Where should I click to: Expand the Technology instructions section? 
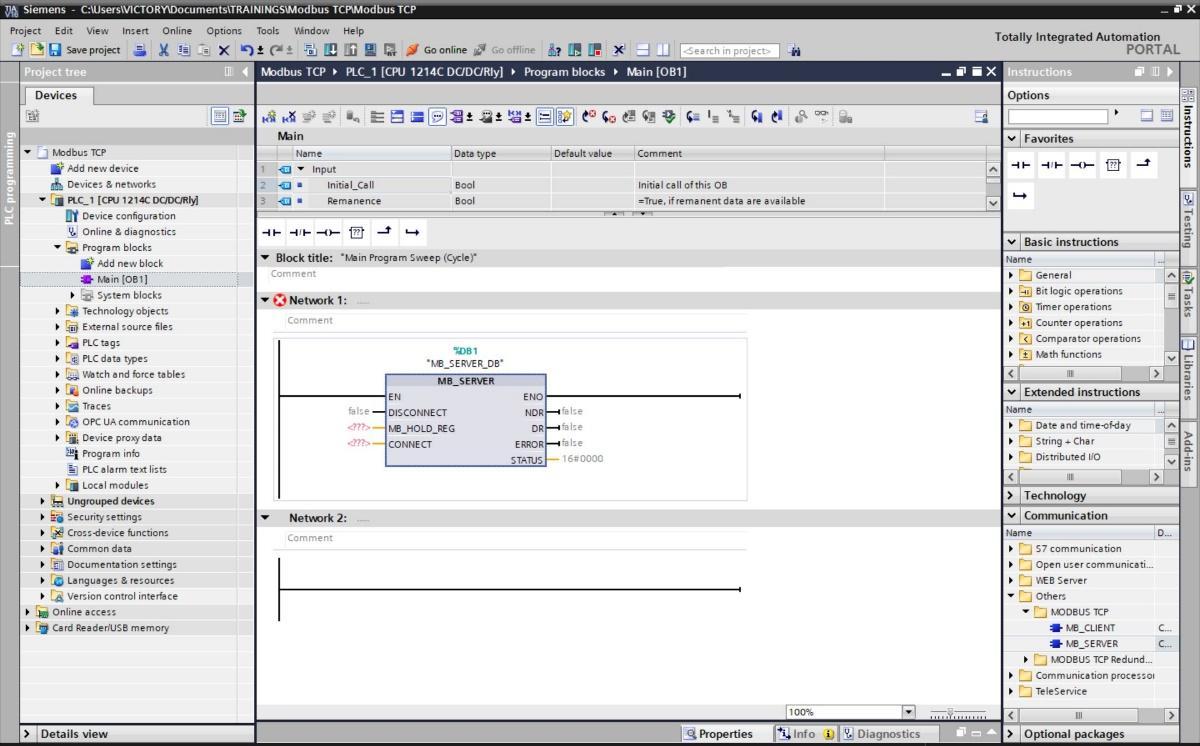click(1012, 495)
